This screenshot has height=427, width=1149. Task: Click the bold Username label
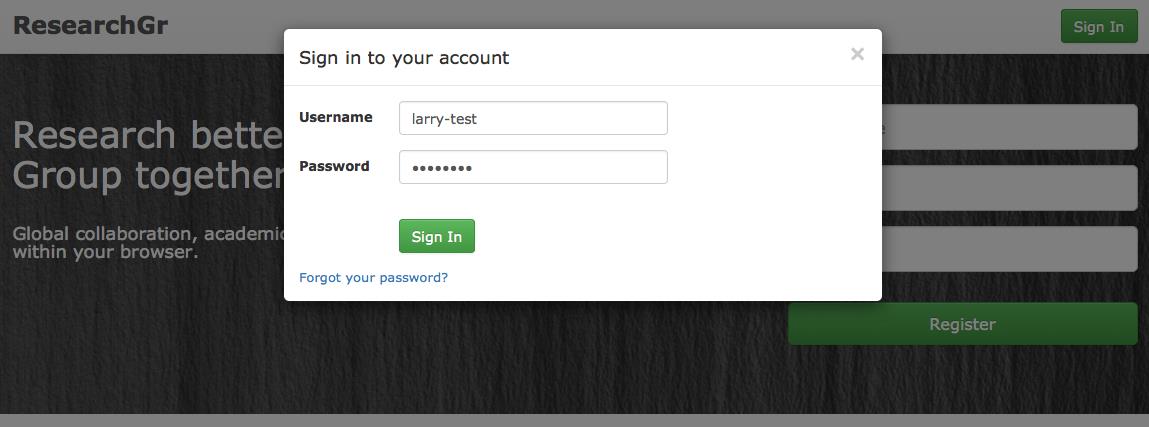336,117
